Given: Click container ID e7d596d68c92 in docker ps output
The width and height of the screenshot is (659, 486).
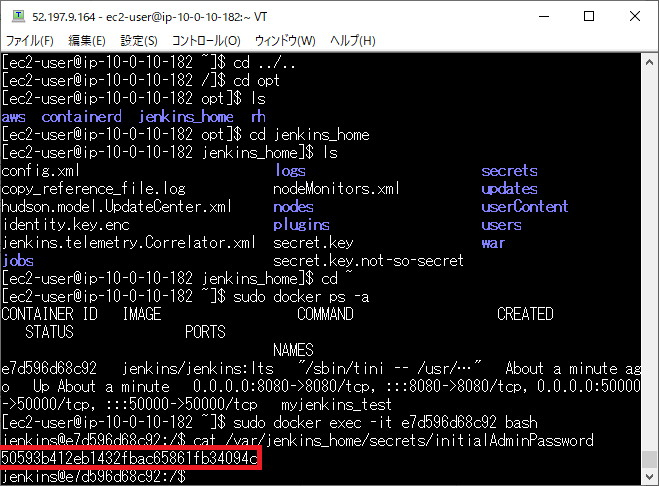Looking at the screenshot, I should [49, 368].
